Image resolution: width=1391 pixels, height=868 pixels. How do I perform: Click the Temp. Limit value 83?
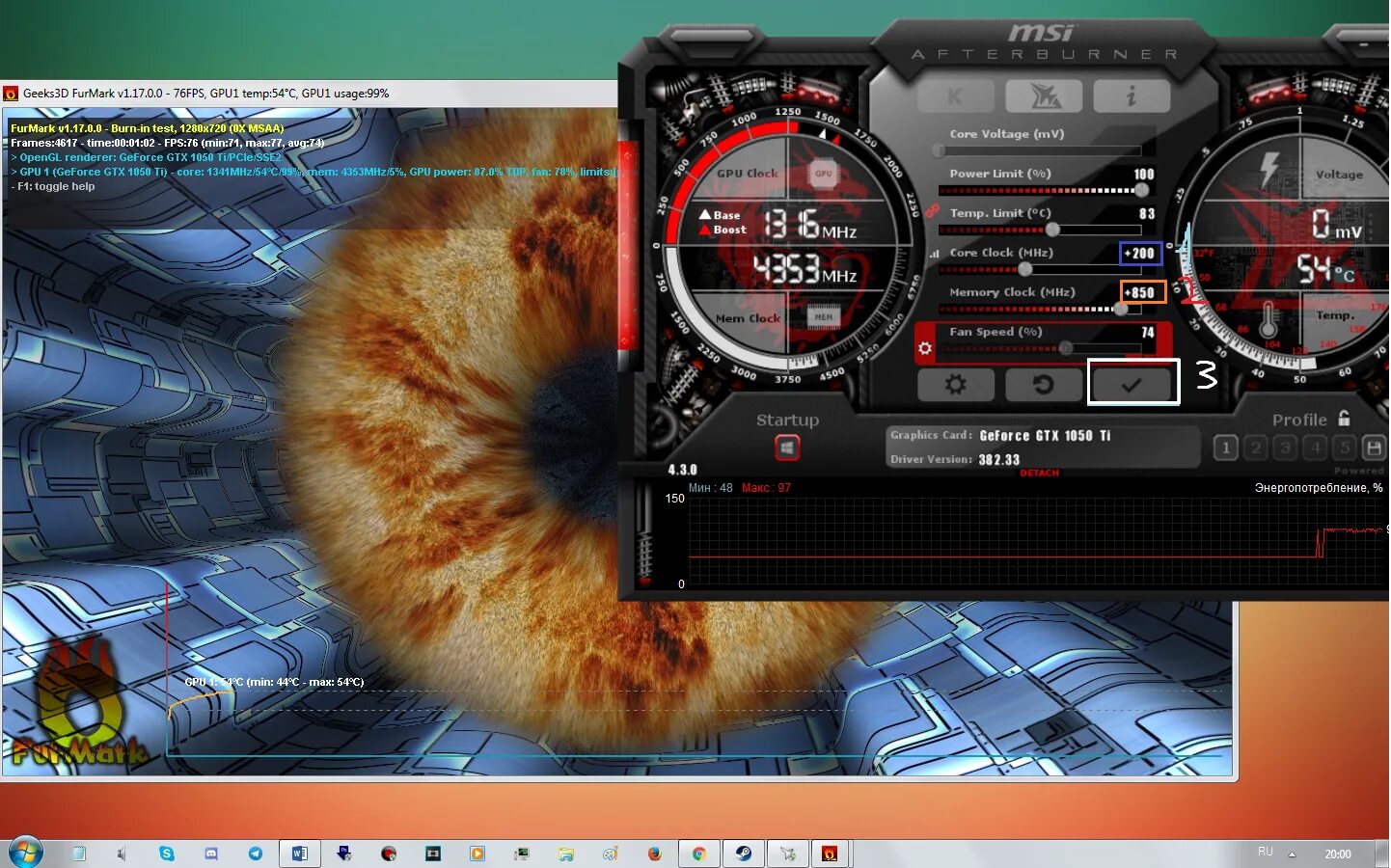point(1146,214)
